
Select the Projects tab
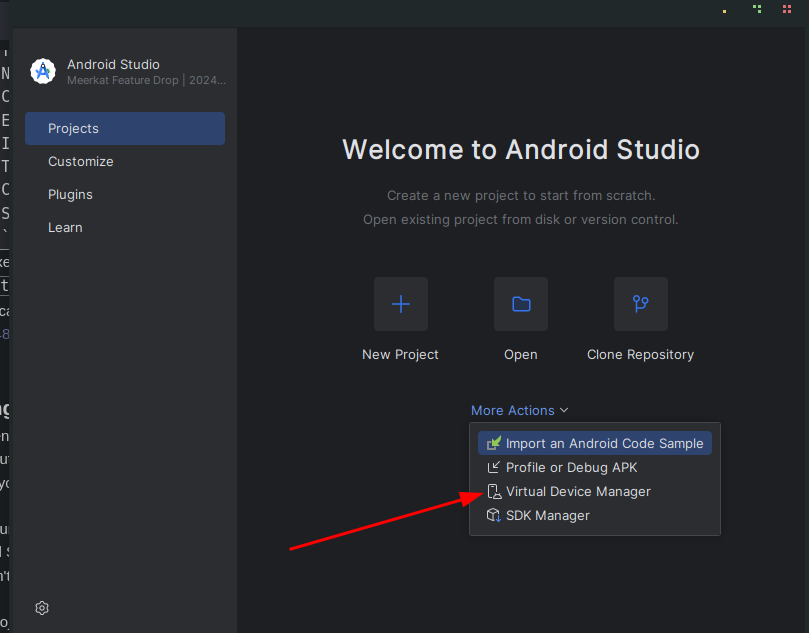pos(125,128)
